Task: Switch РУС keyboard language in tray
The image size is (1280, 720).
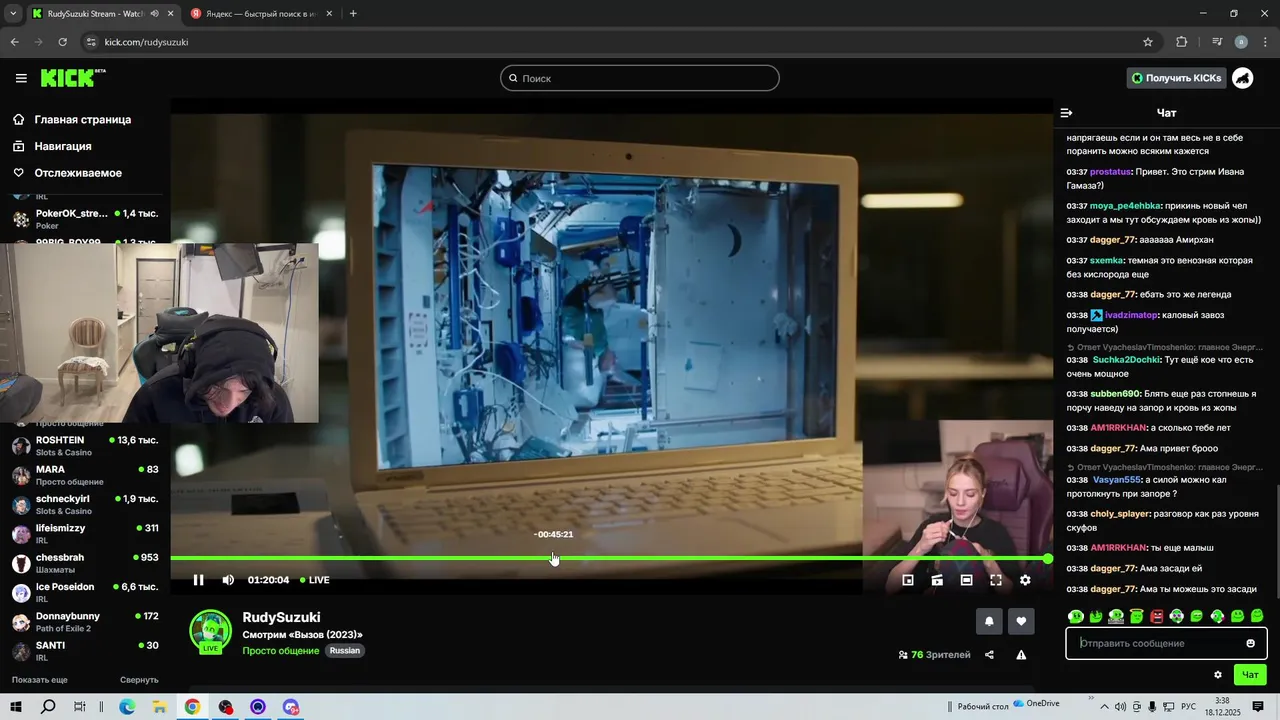Action: click(x=1189, y=707)
